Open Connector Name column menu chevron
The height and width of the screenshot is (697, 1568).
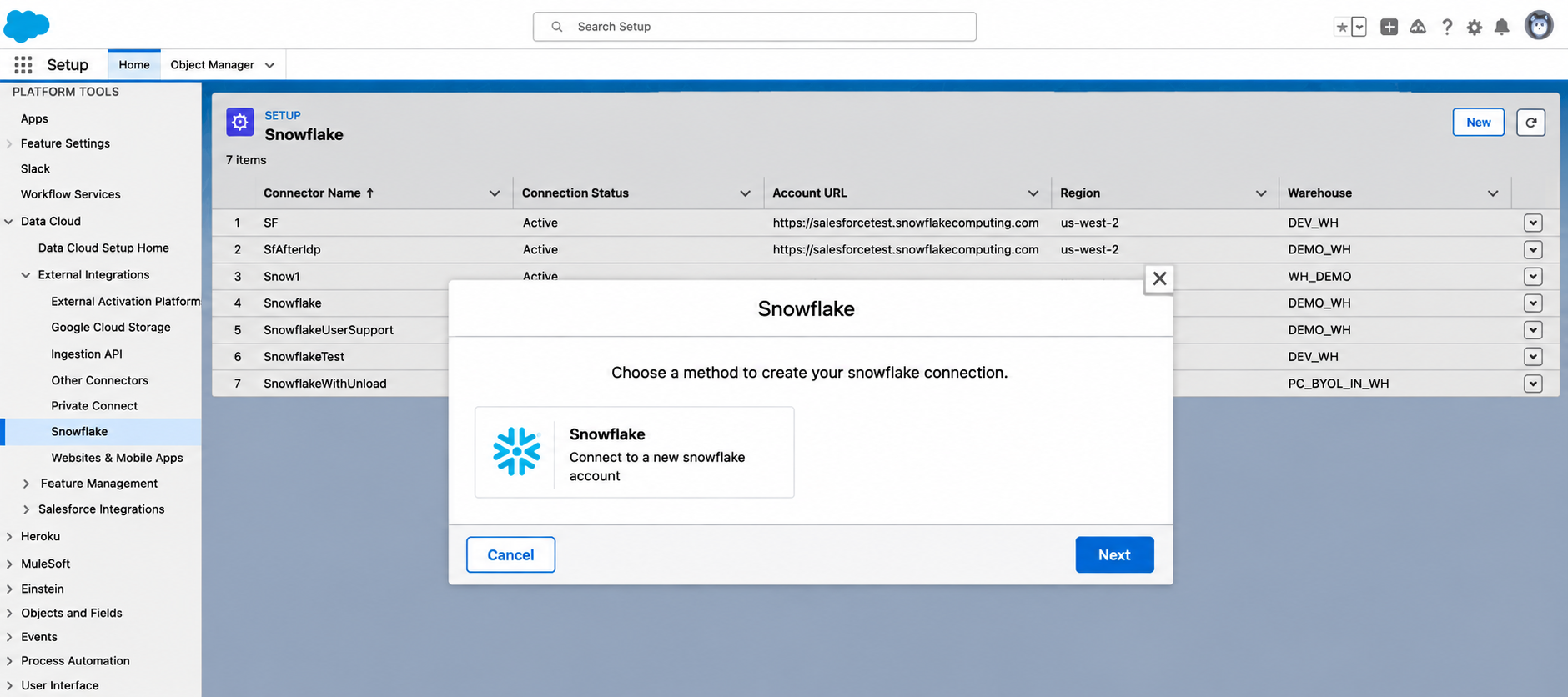point(495,193)
